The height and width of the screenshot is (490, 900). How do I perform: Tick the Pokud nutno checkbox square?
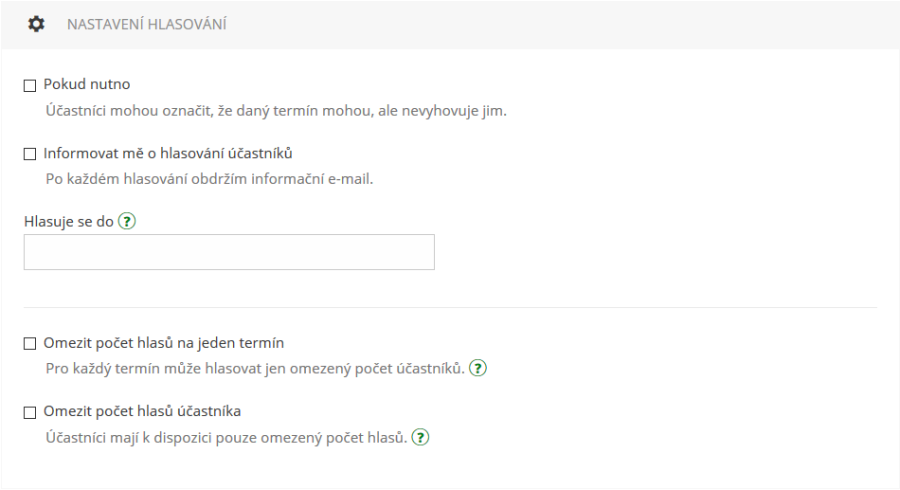[x=30, y=85]
